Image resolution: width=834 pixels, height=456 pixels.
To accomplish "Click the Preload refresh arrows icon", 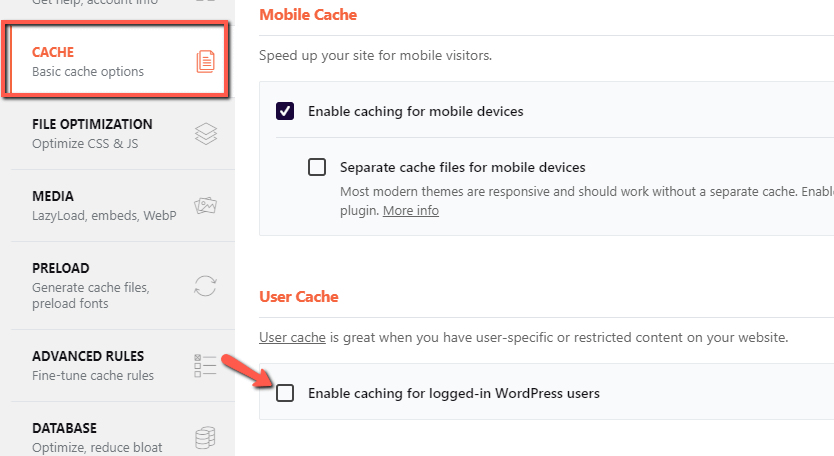I will (x=205, y=285).
